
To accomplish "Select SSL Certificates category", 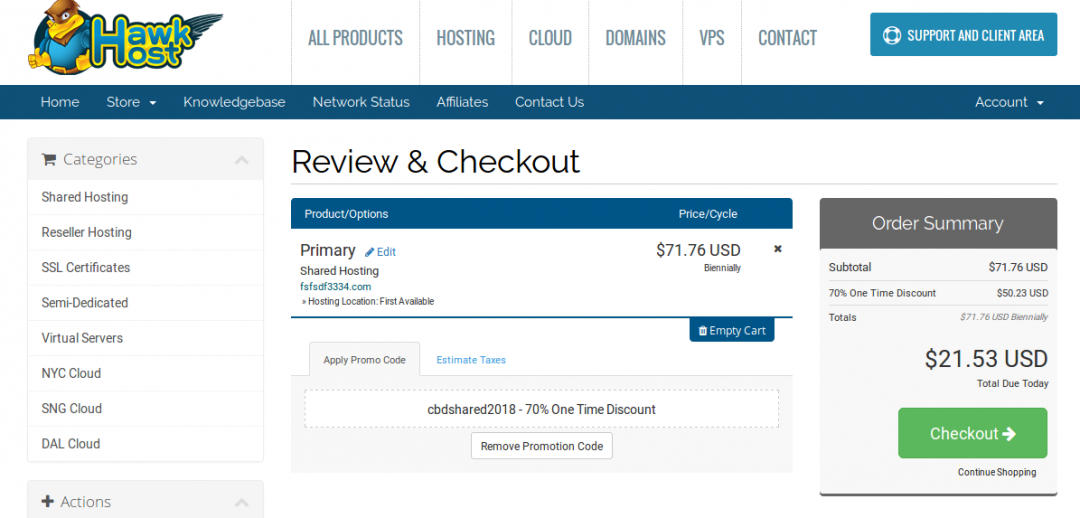I will click(145, 267).
